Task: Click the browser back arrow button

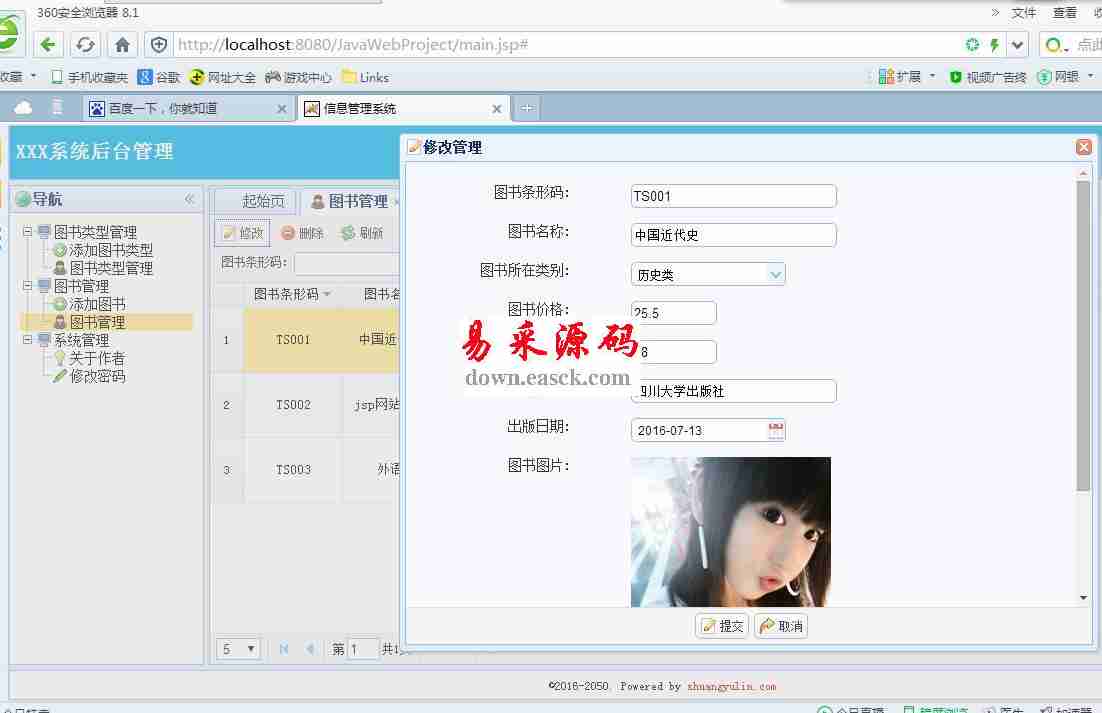Action: click(49, 45)
